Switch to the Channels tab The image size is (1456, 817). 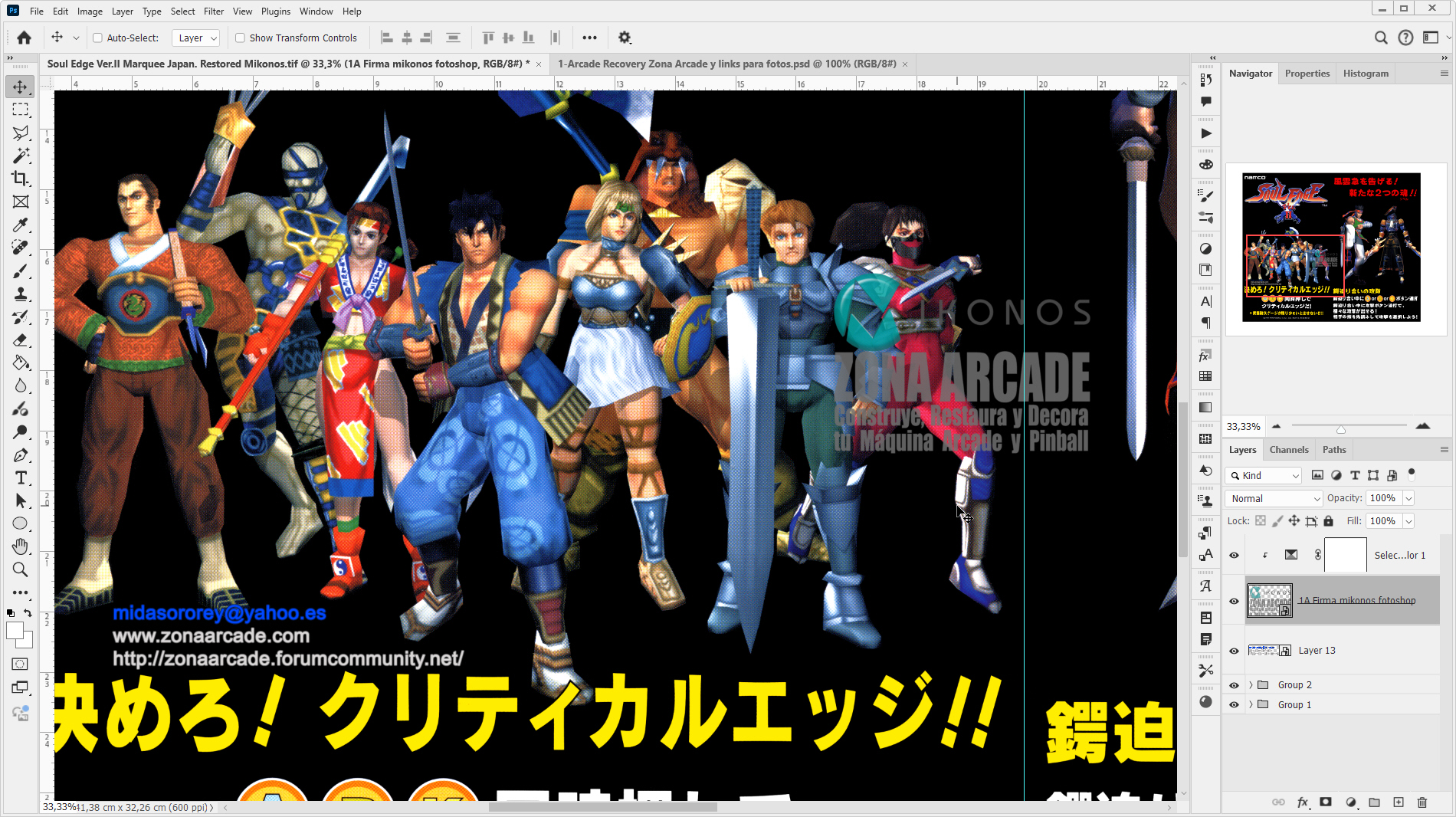[1289, 450]
